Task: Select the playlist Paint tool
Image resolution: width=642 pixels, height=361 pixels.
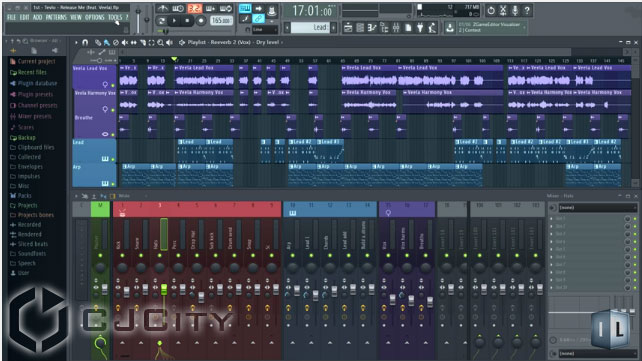Action: point(106,42)
